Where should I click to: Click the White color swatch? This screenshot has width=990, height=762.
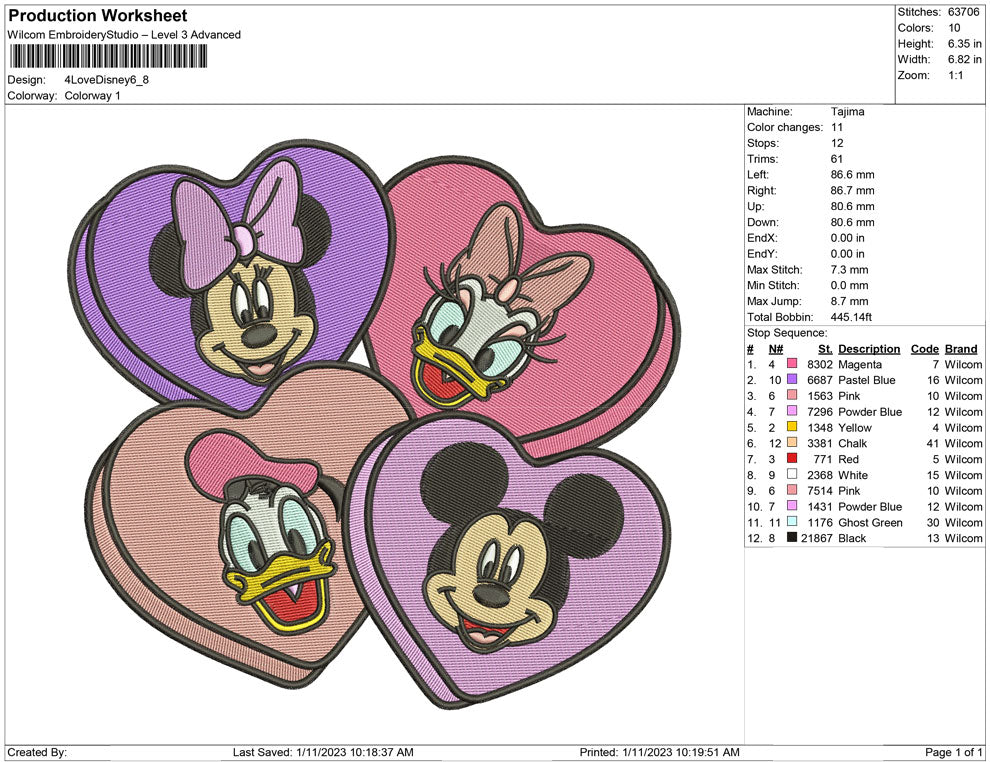(x=792, y=474)
